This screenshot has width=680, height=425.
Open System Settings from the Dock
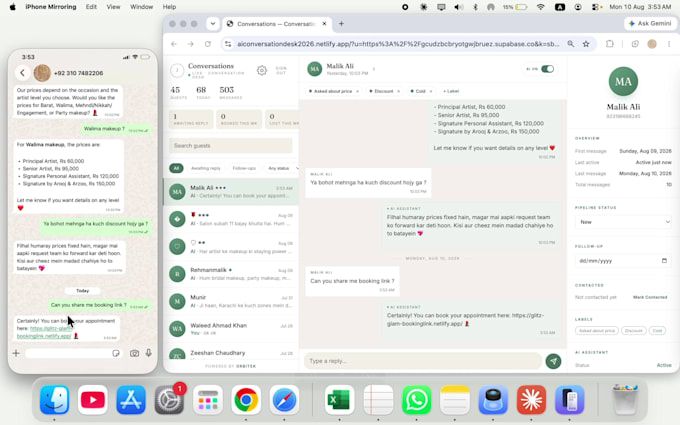[169, 399]
